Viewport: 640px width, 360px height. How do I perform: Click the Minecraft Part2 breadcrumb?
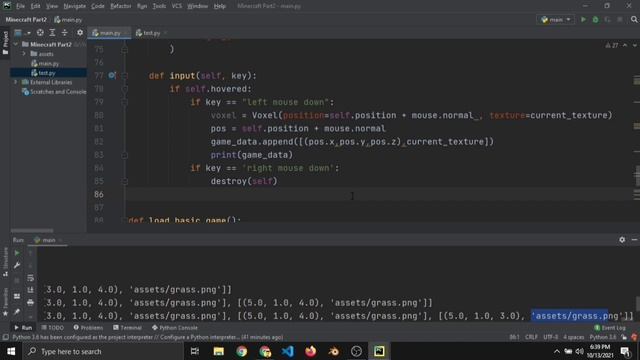click(x=26, y=19)
